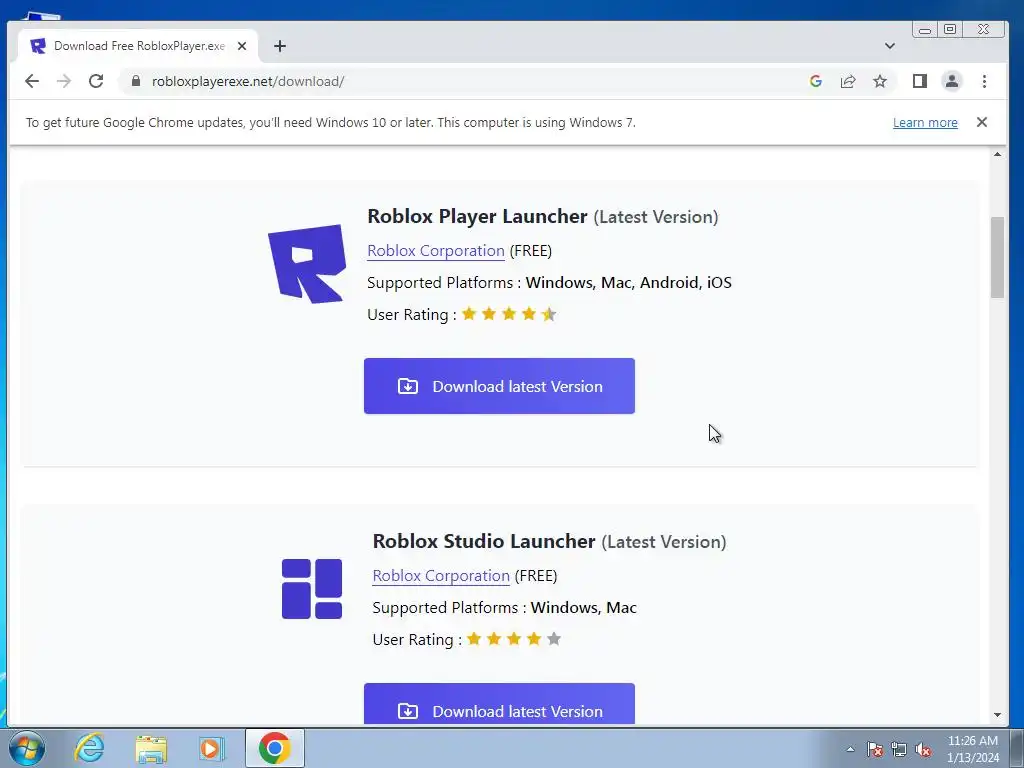Open the Chrome side panel
Image resolution: width=1024 pixels, height=768 pixels.
coord(920,81)
